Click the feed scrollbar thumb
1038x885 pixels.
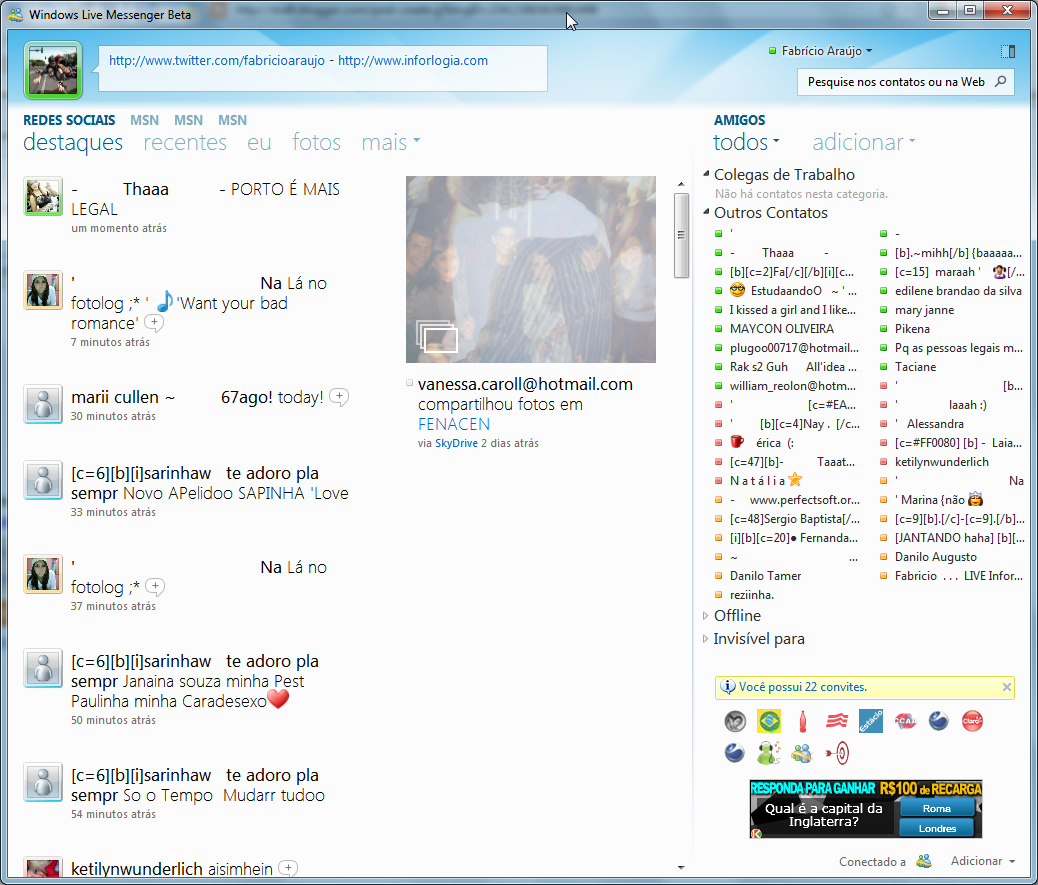point(681,235)
